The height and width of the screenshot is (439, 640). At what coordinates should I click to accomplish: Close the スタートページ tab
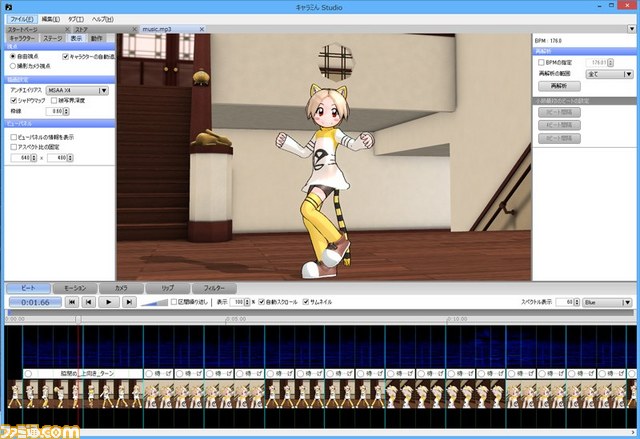click(x=67, y=29)
